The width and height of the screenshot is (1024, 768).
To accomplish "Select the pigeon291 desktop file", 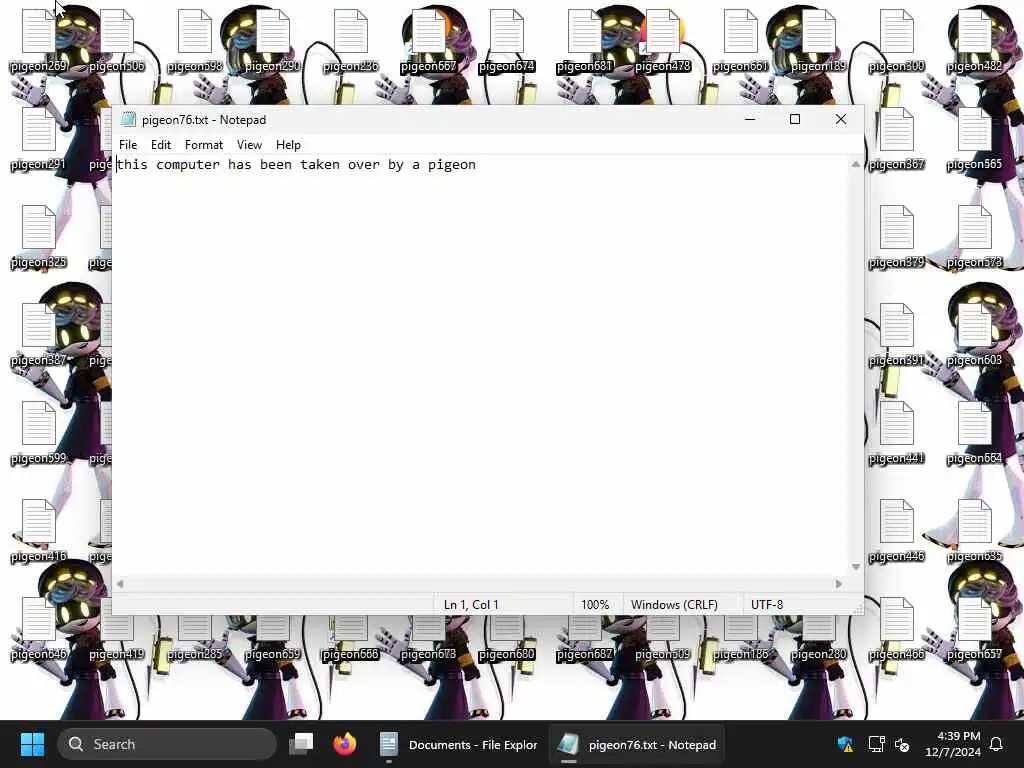I will click(x=39, y=138).
